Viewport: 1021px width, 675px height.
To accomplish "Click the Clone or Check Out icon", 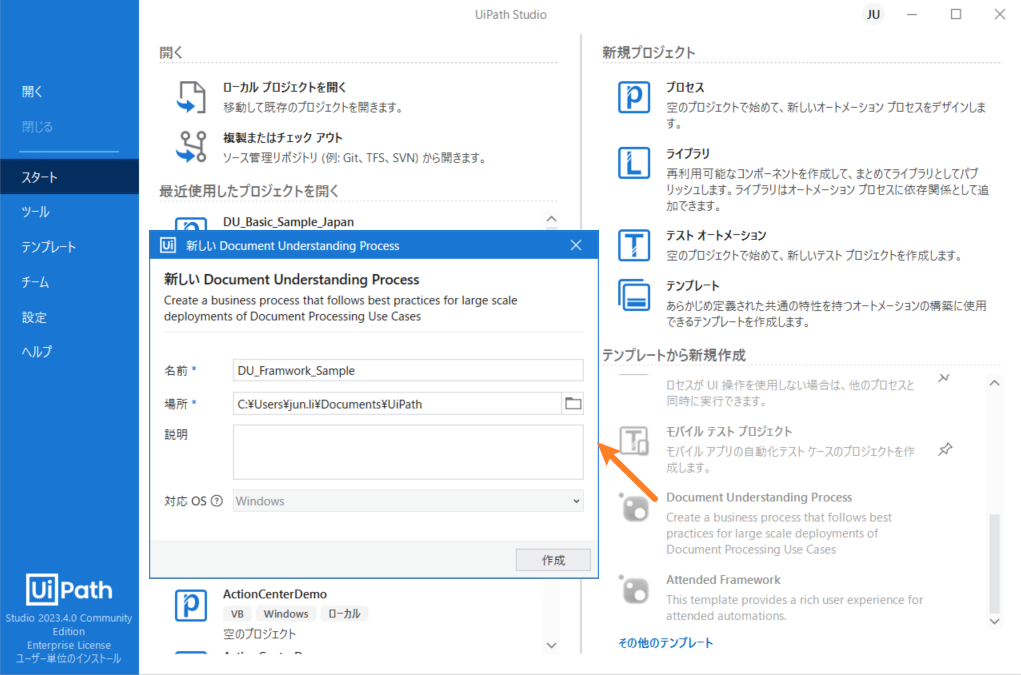I will coord(191,146).
